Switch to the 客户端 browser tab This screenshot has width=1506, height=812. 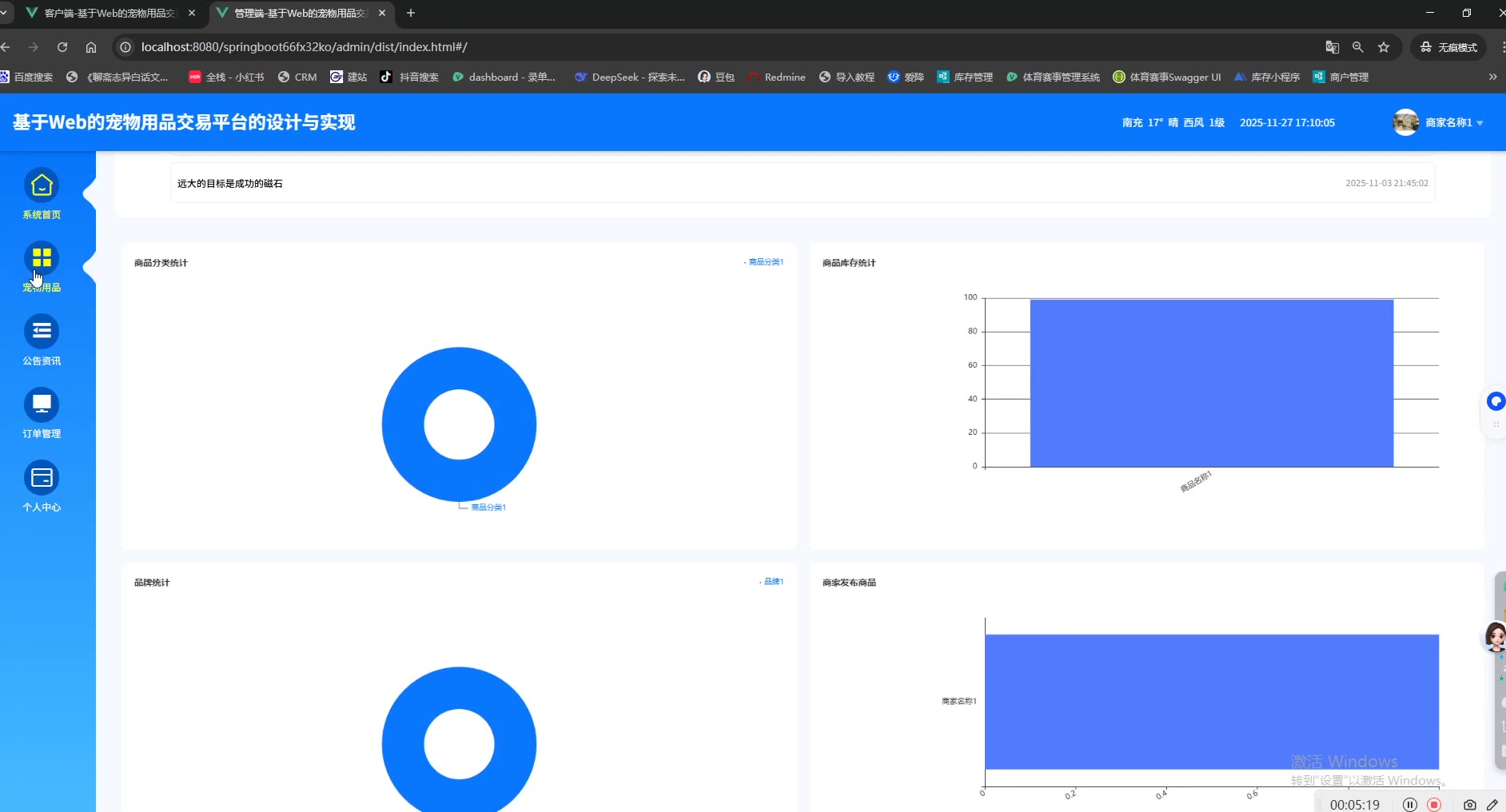pos(110,13)
